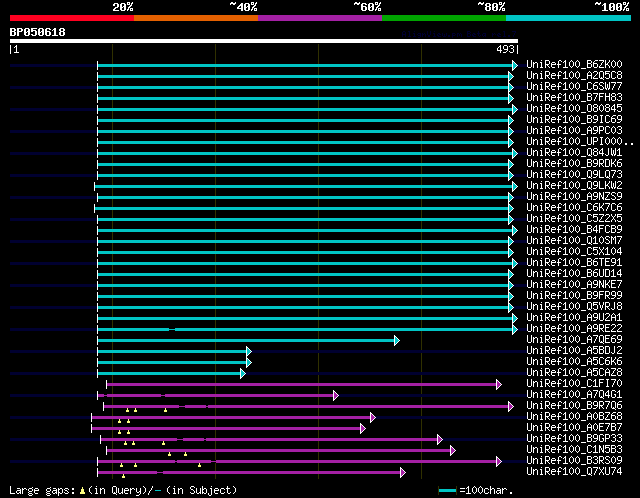This screenshot has height=498, width=640.
Task: Click the green ~80% identity legend segment
Action: 444,18
